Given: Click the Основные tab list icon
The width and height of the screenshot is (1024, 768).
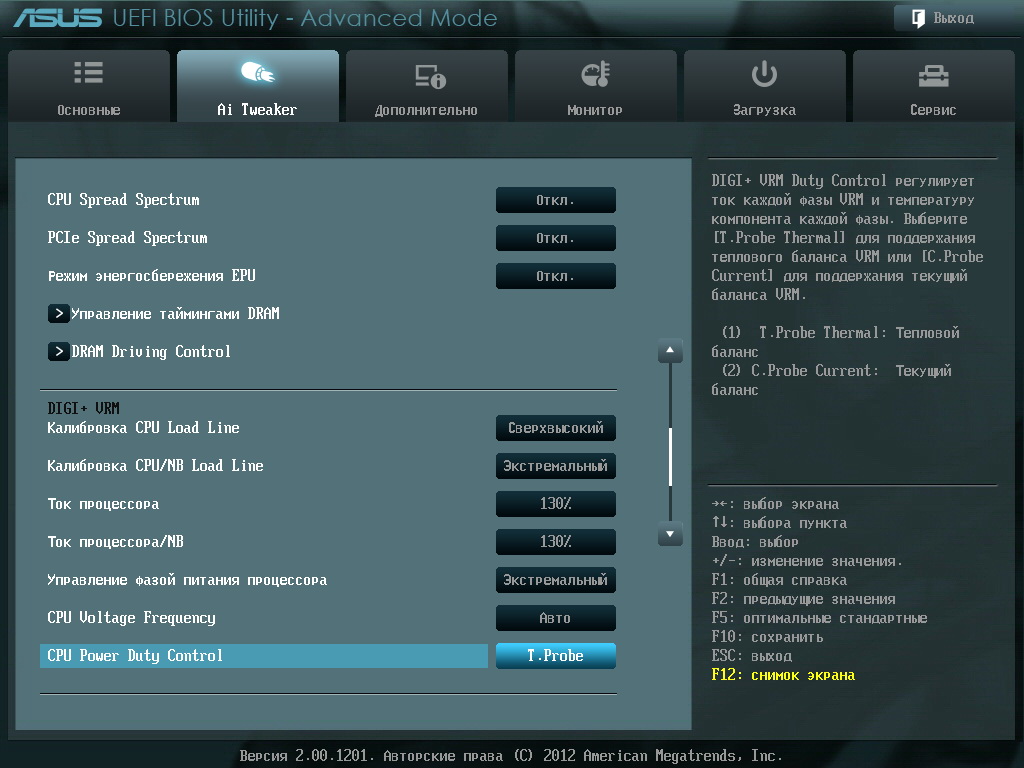Looking at the screenshot, I should tap(88, 74).
